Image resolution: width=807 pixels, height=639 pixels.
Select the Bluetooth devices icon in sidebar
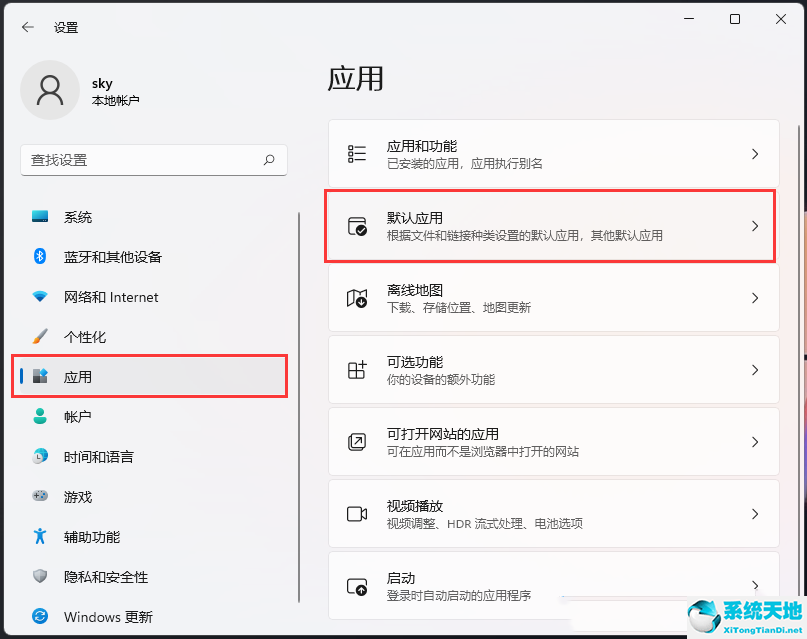(x=40, y=257)
